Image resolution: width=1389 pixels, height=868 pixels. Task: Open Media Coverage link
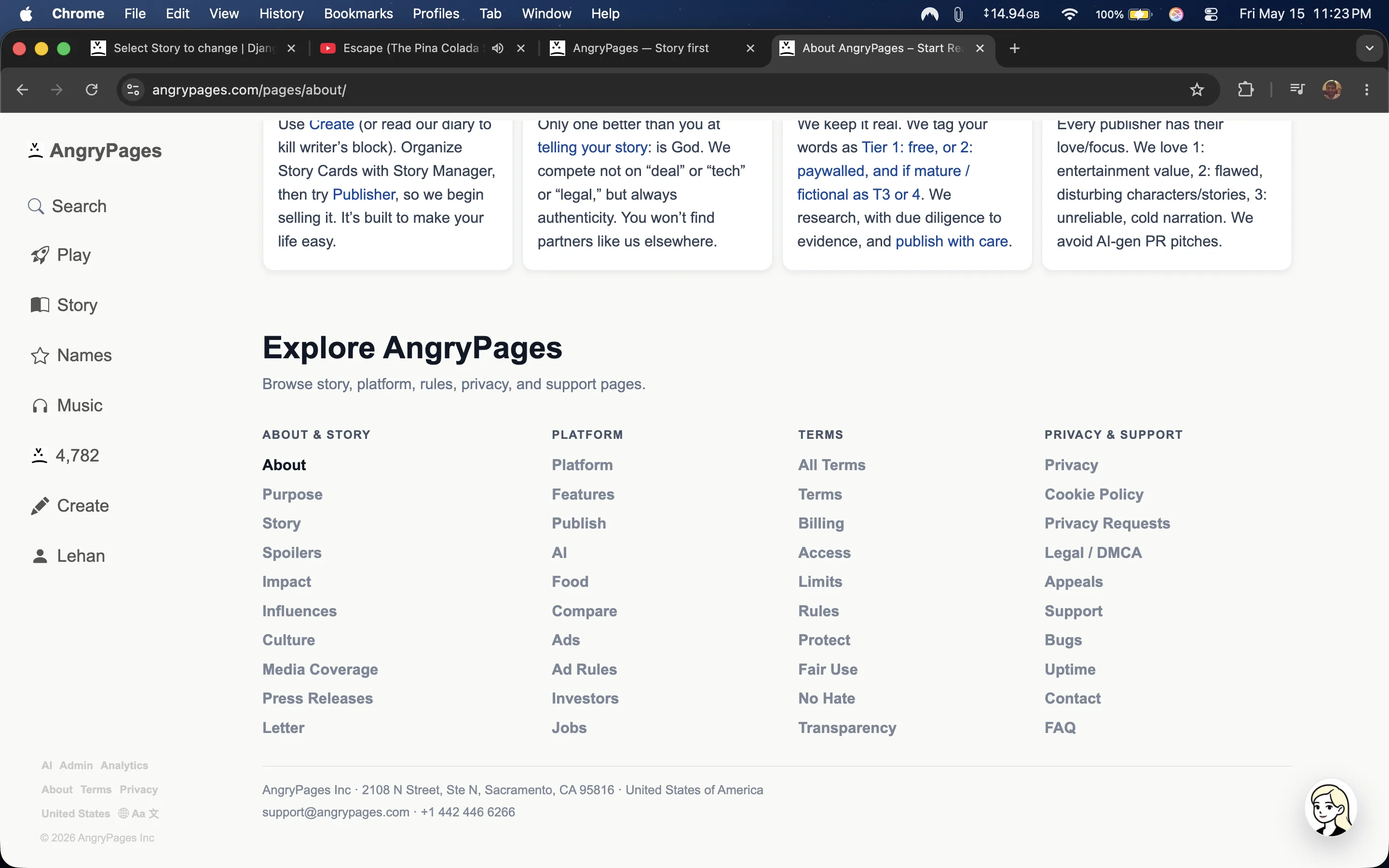320,669
